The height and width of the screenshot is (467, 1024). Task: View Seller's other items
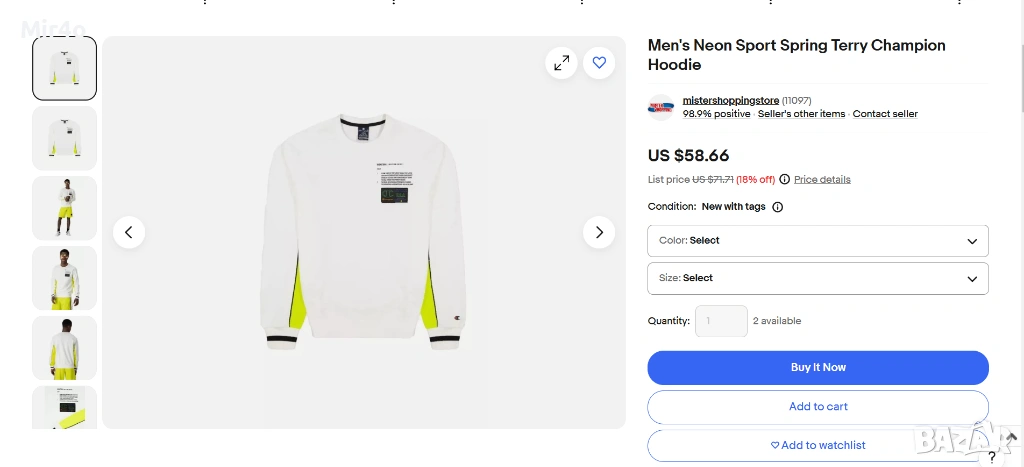[x=801, y=114]
